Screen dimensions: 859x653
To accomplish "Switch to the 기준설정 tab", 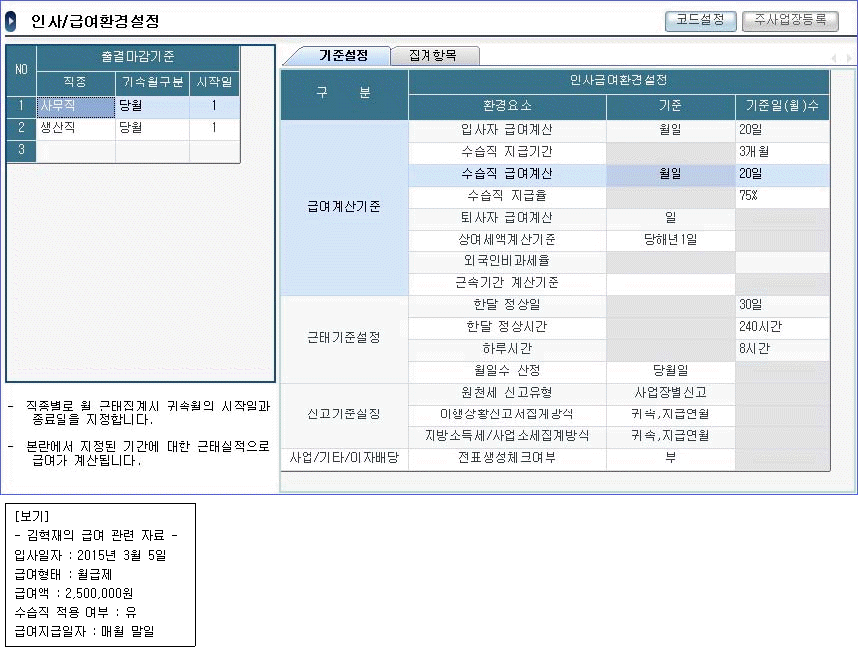I will pos(342,56).
